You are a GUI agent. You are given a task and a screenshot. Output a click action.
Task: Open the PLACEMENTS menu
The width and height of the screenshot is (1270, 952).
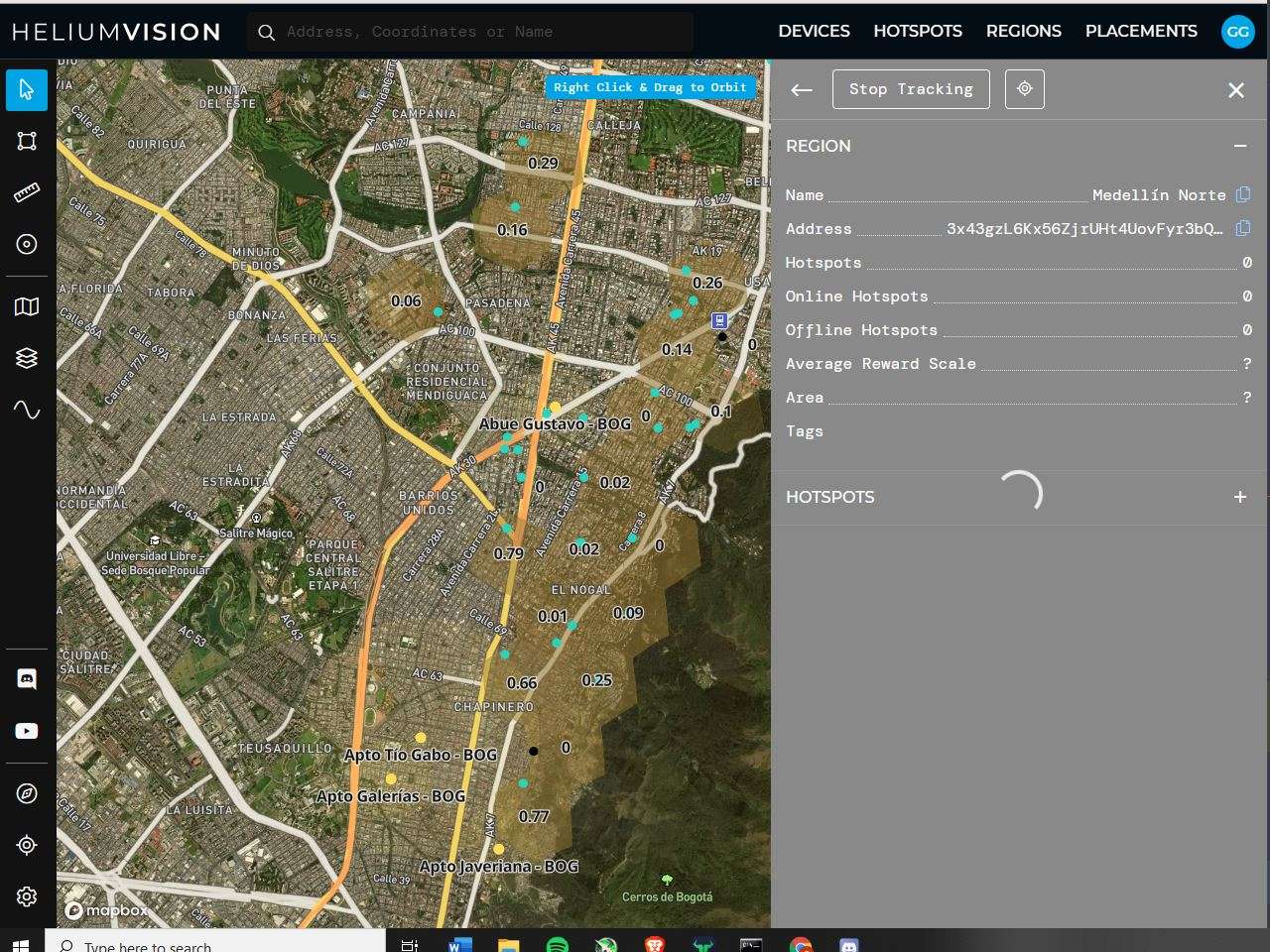click(x=1141, y=31)
